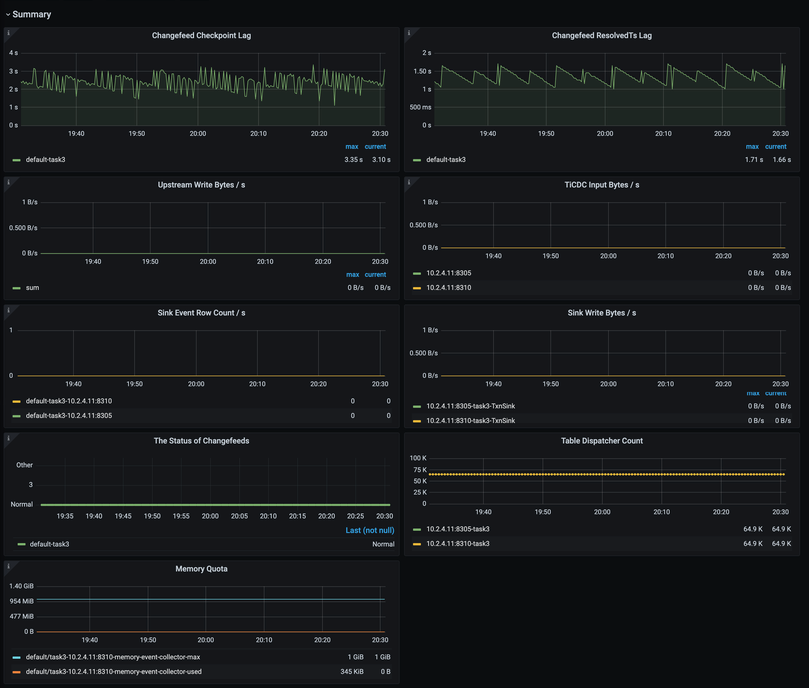Click info icon on Sink Write Bytes panel
The height and width of the screenshot is (688, 809).
[409, 311]
